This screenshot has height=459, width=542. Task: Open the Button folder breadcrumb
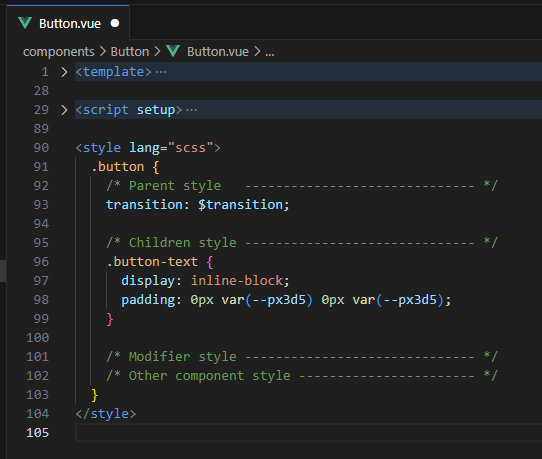(130, 52)
